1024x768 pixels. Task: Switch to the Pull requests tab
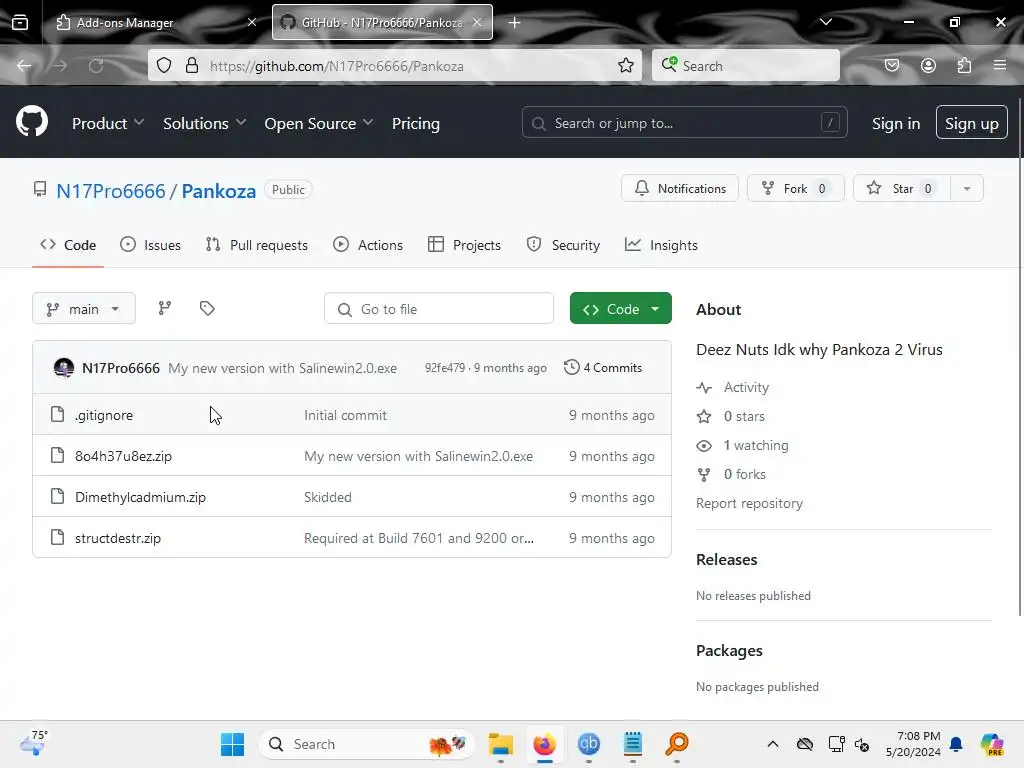tap(256, 245)
